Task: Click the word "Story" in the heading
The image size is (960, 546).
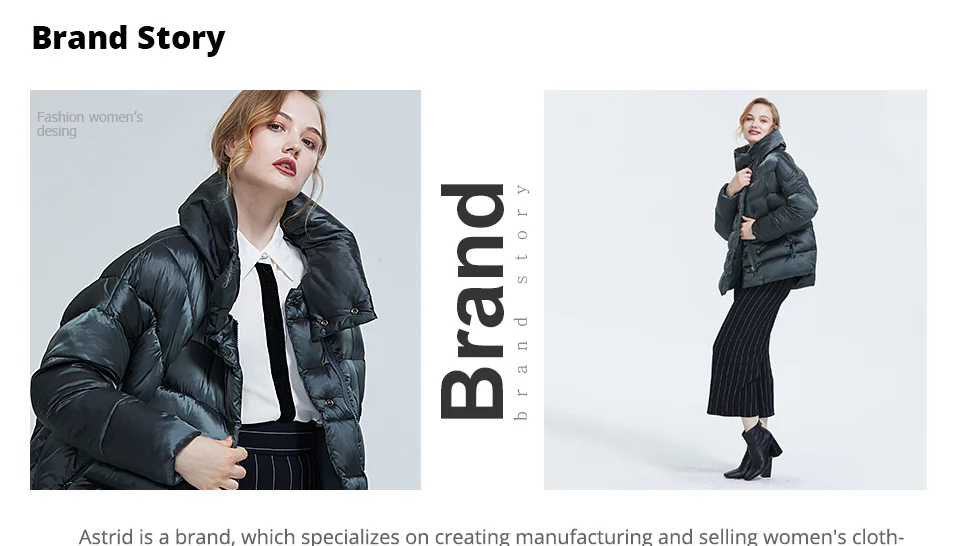Action: pos(181,38)
